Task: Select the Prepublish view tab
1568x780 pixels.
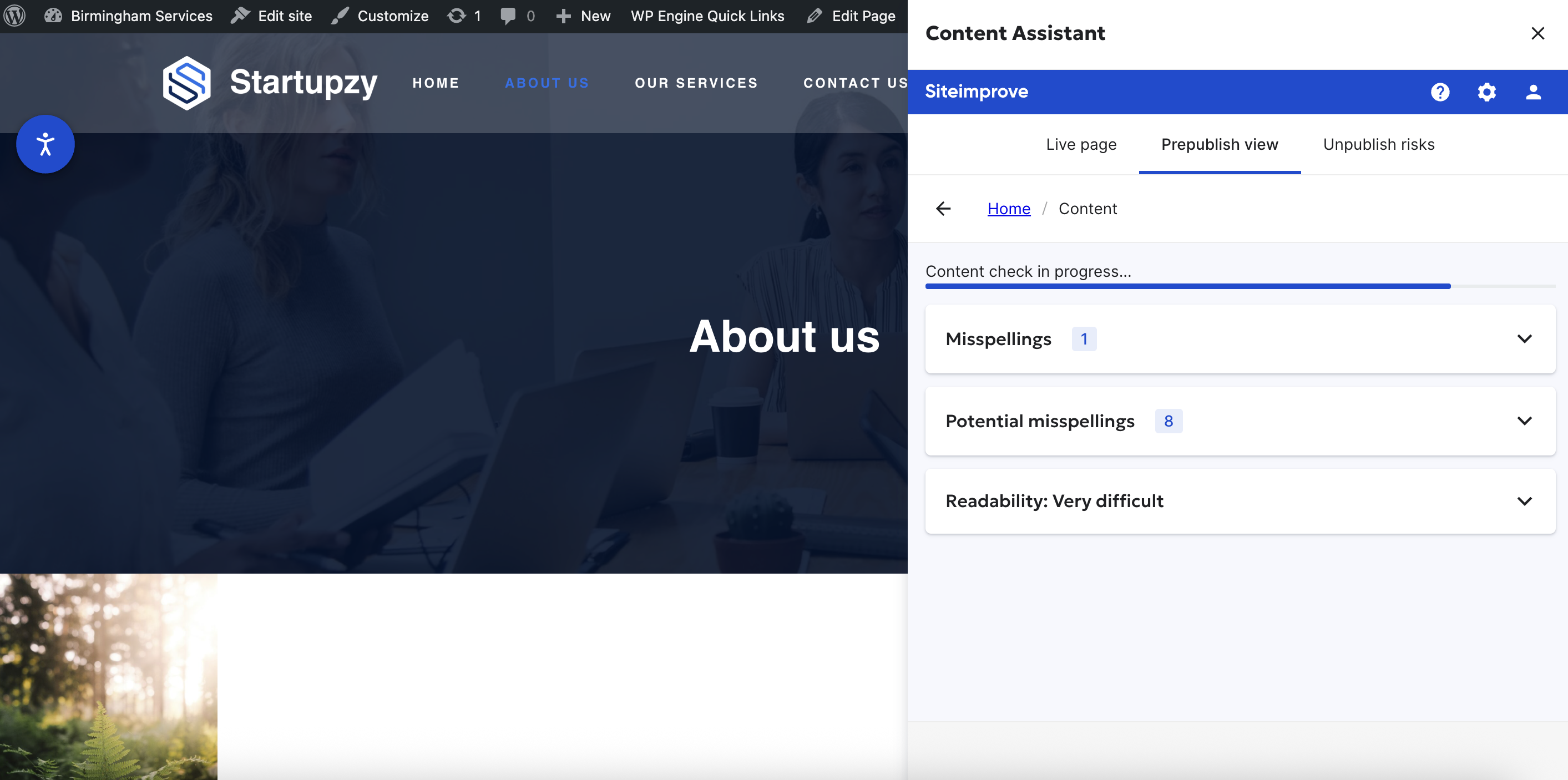Action: click(1219, 144)
